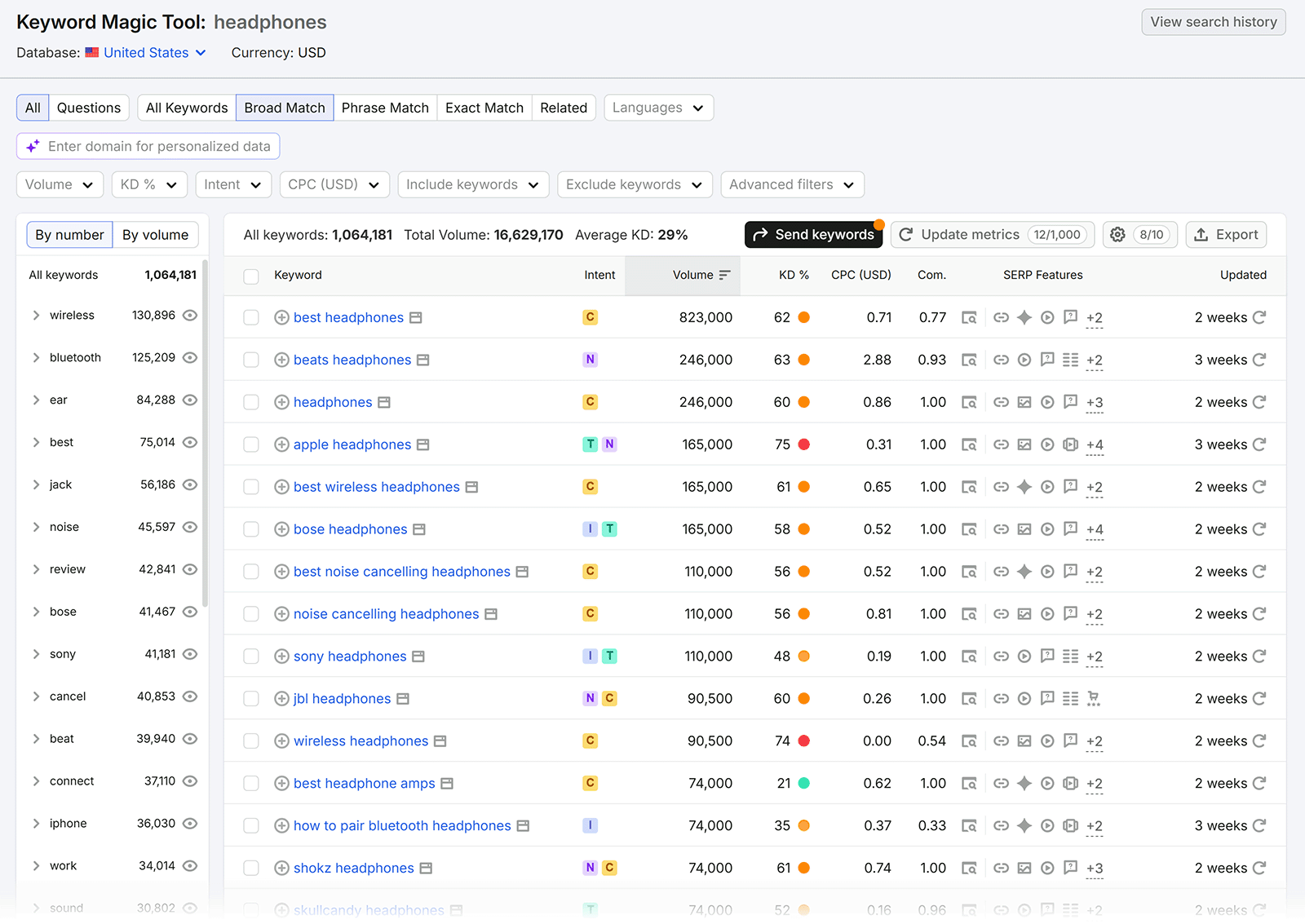Export the keyword list

1226,235
